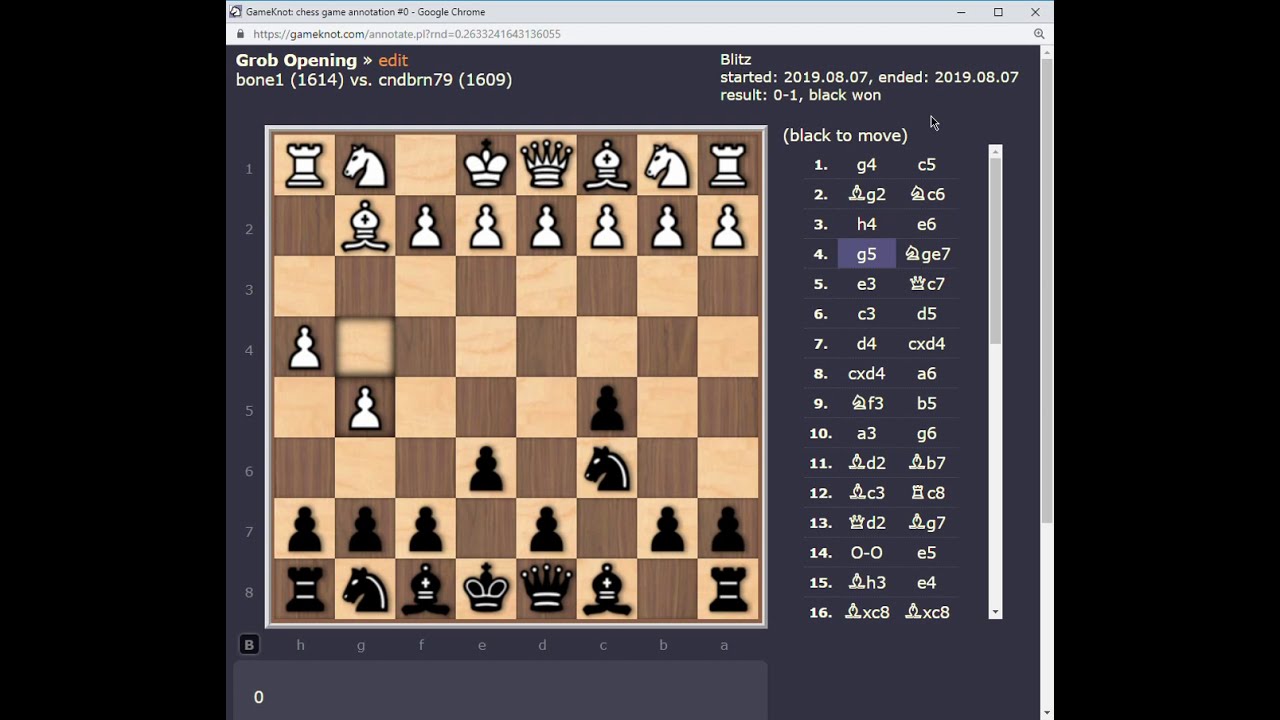1280x720 pixels.
Task: Go to move 7 black cxd4
Action: (927, 343)
